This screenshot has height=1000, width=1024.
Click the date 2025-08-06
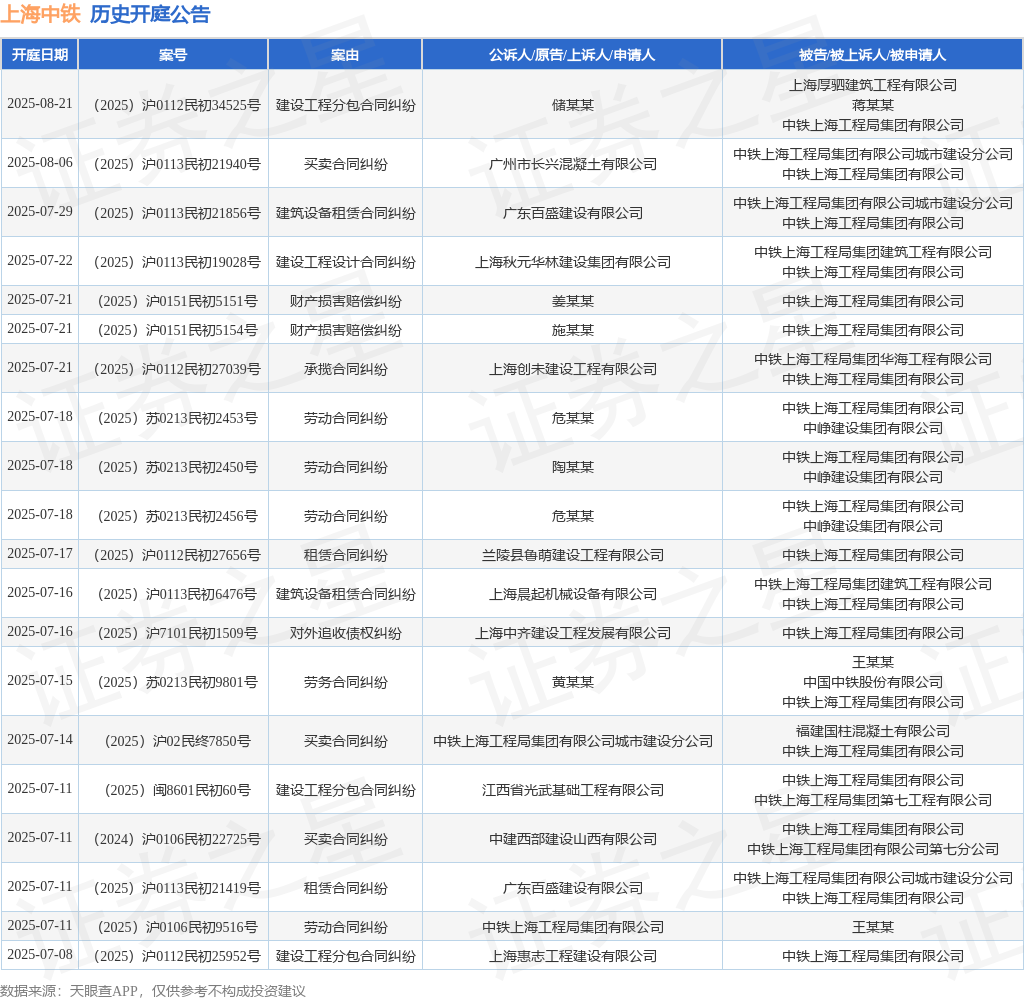40,163
